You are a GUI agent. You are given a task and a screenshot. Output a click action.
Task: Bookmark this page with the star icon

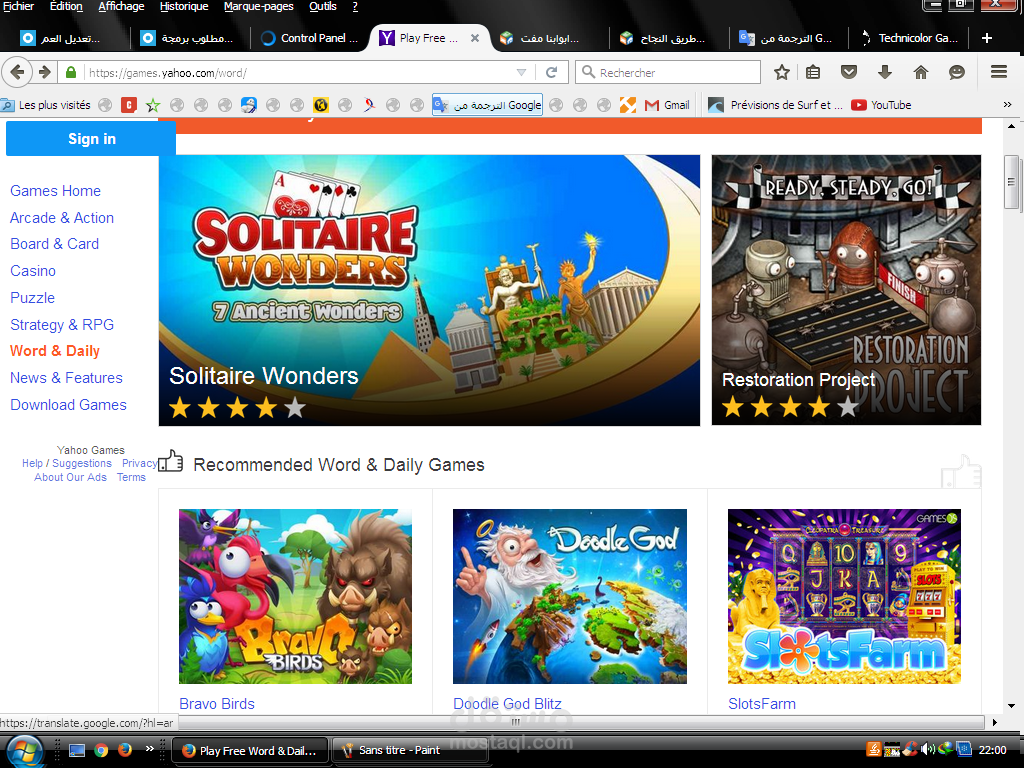[782, 72]
